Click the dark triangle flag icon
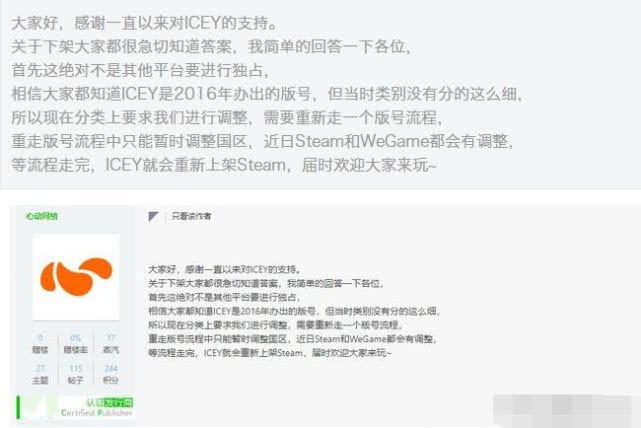 tap(153, 216)
